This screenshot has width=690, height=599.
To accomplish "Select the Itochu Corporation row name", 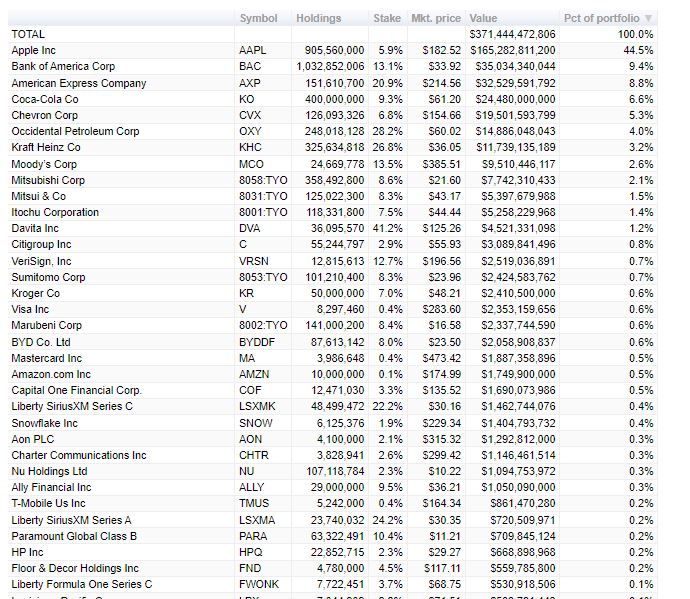I will (55, 212).
